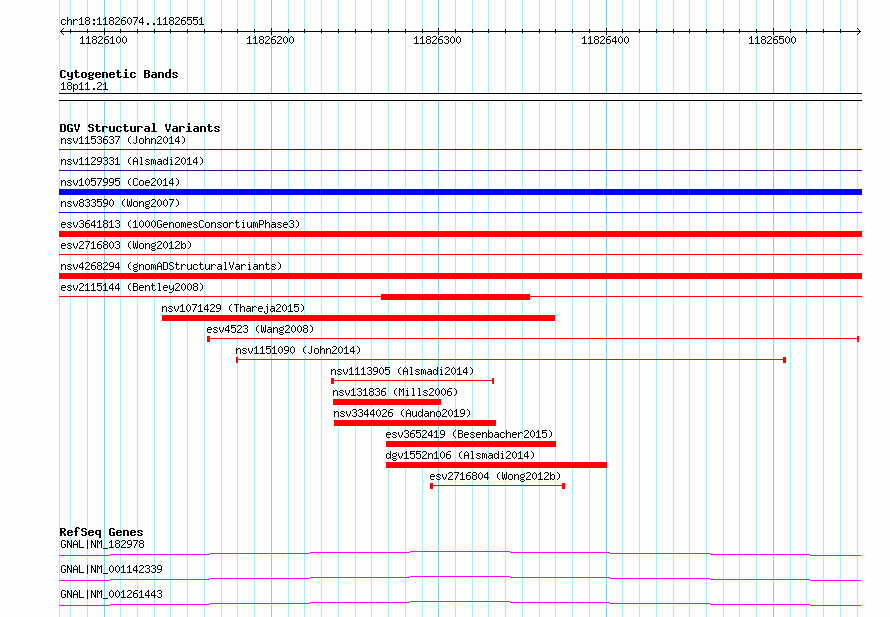Select the nsv1113905 (Alsmadi2014) label
The image size is (890, 617).
(x=402, y=371)
